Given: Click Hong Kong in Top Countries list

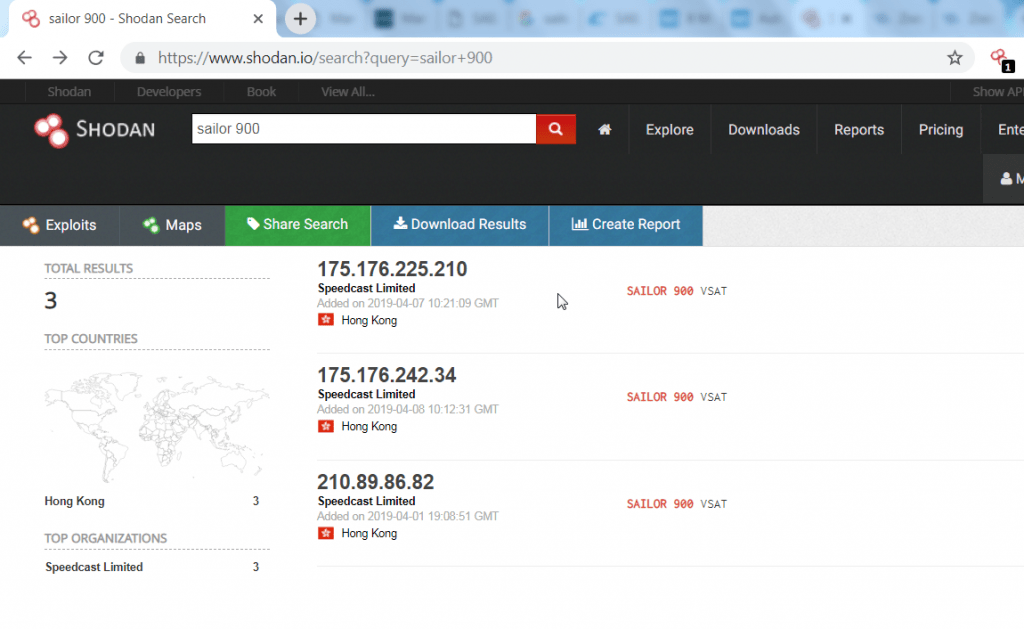Looking at the screenshot, I should tap(74, 501).
